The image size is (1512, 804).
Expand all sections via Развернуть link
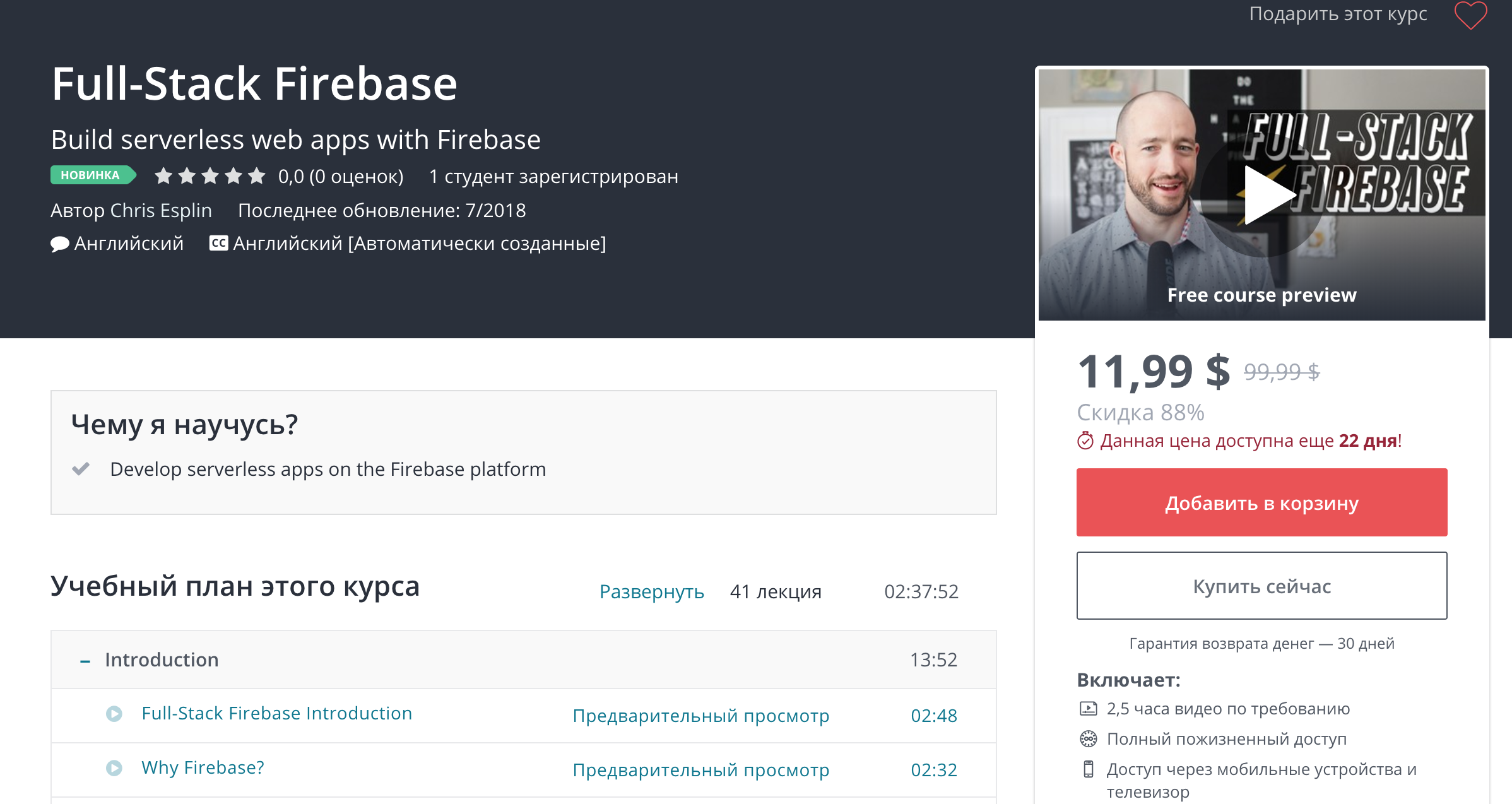pyautogui.click(x=651, y=591)
